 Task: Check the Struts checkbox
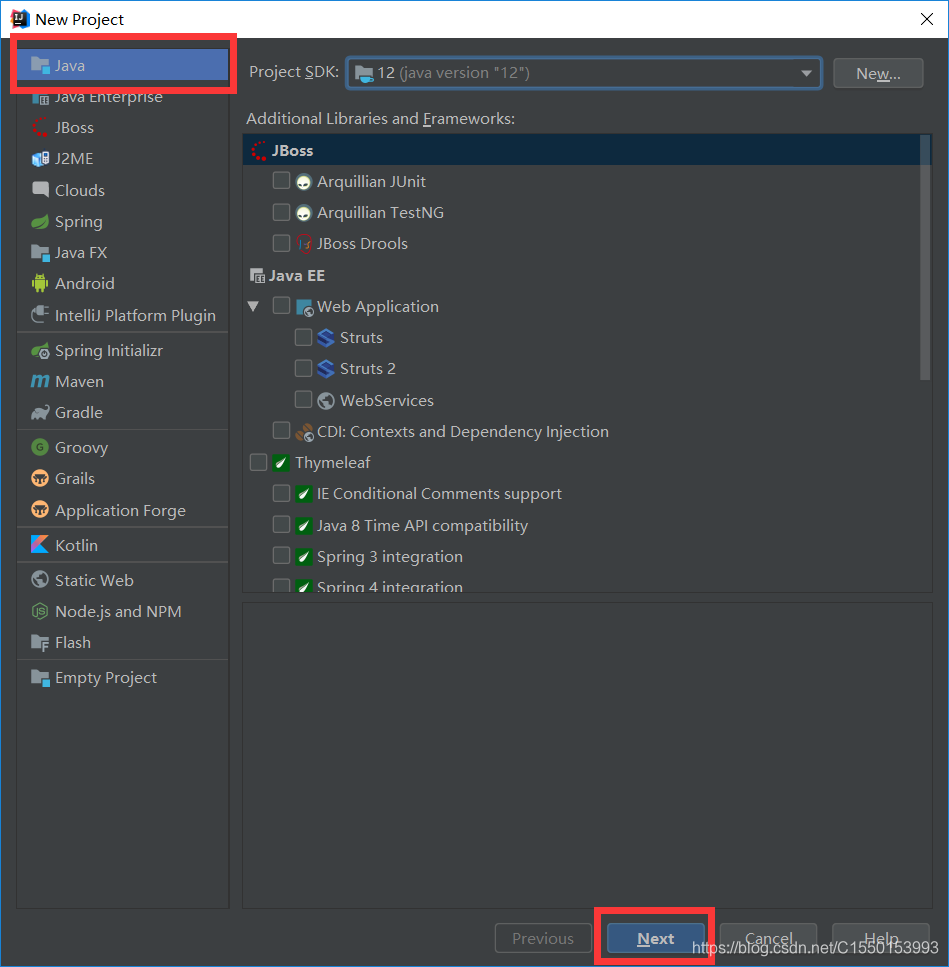tap(303, 337)
